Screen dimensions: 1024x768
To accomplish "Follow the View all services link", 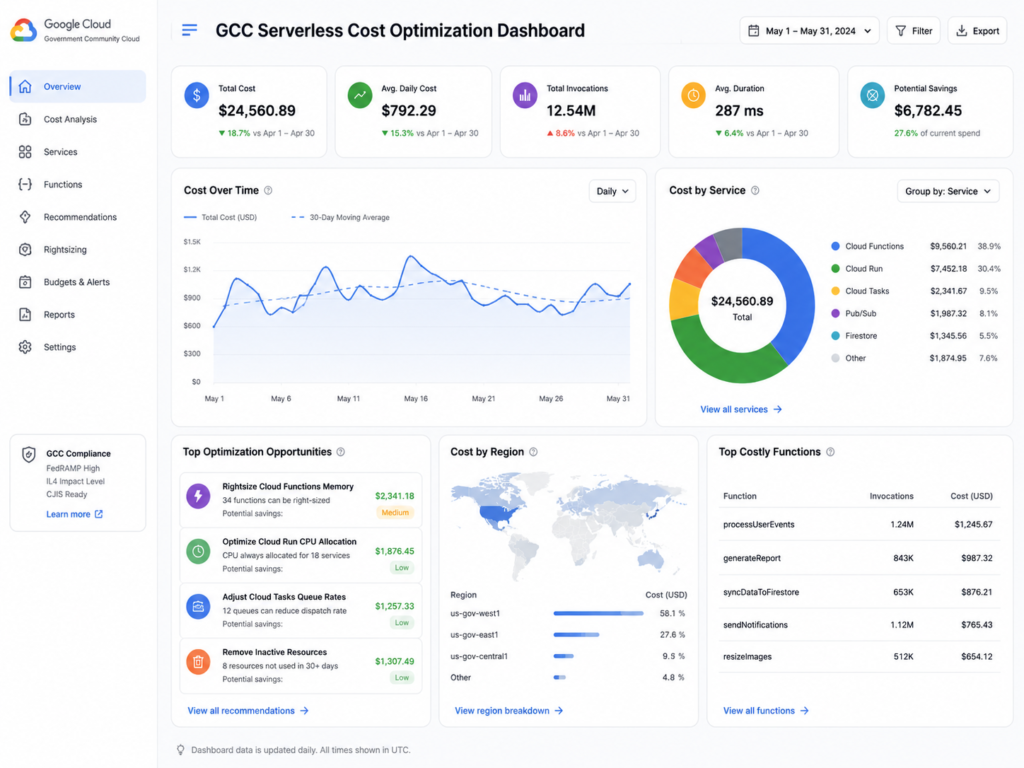I will [741, 409].
